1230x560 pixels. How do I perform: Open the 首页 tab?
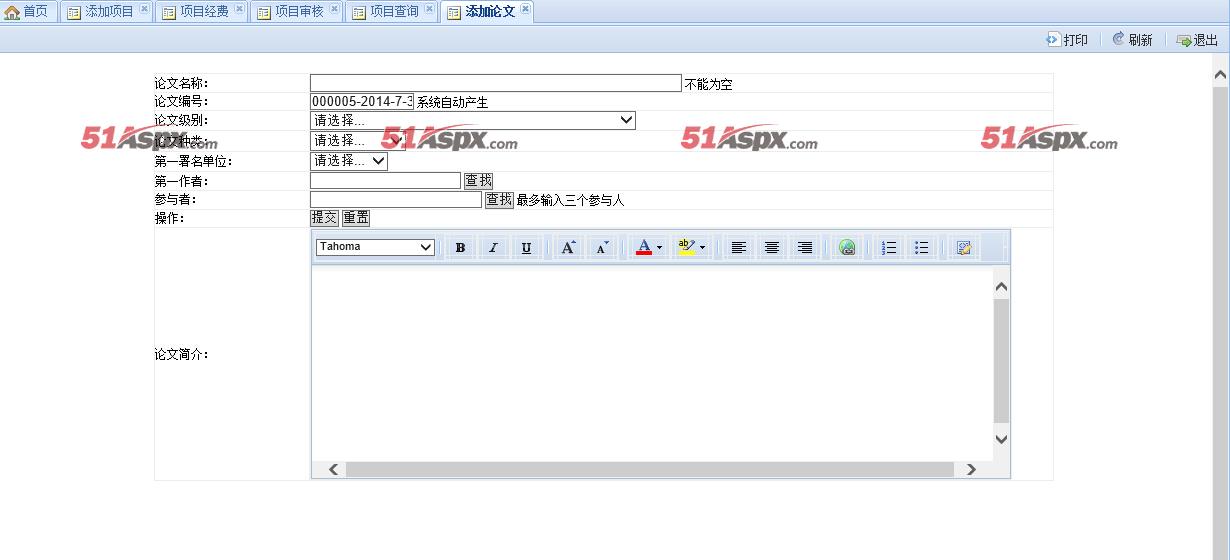[x=27, y=12]
